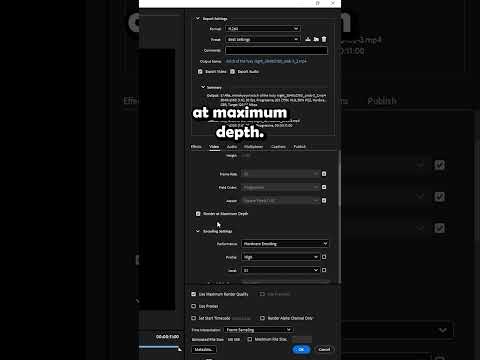Toggle Match Source checkbox beside Aspect
The width and height of the screenshot is (480, 360).
click(x=324, y=201)
